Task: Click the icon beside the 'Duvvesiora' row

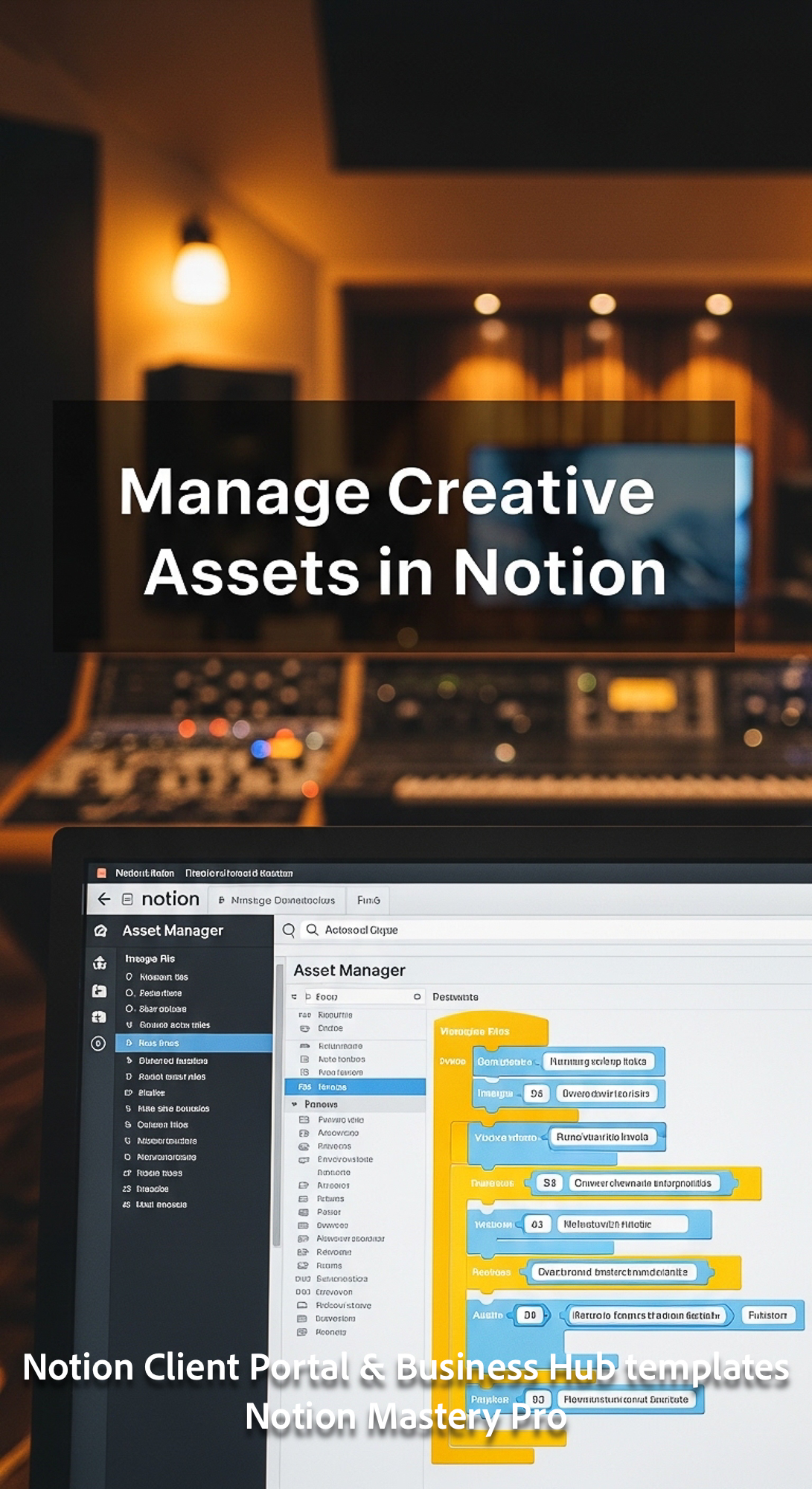Action: 302,1319
